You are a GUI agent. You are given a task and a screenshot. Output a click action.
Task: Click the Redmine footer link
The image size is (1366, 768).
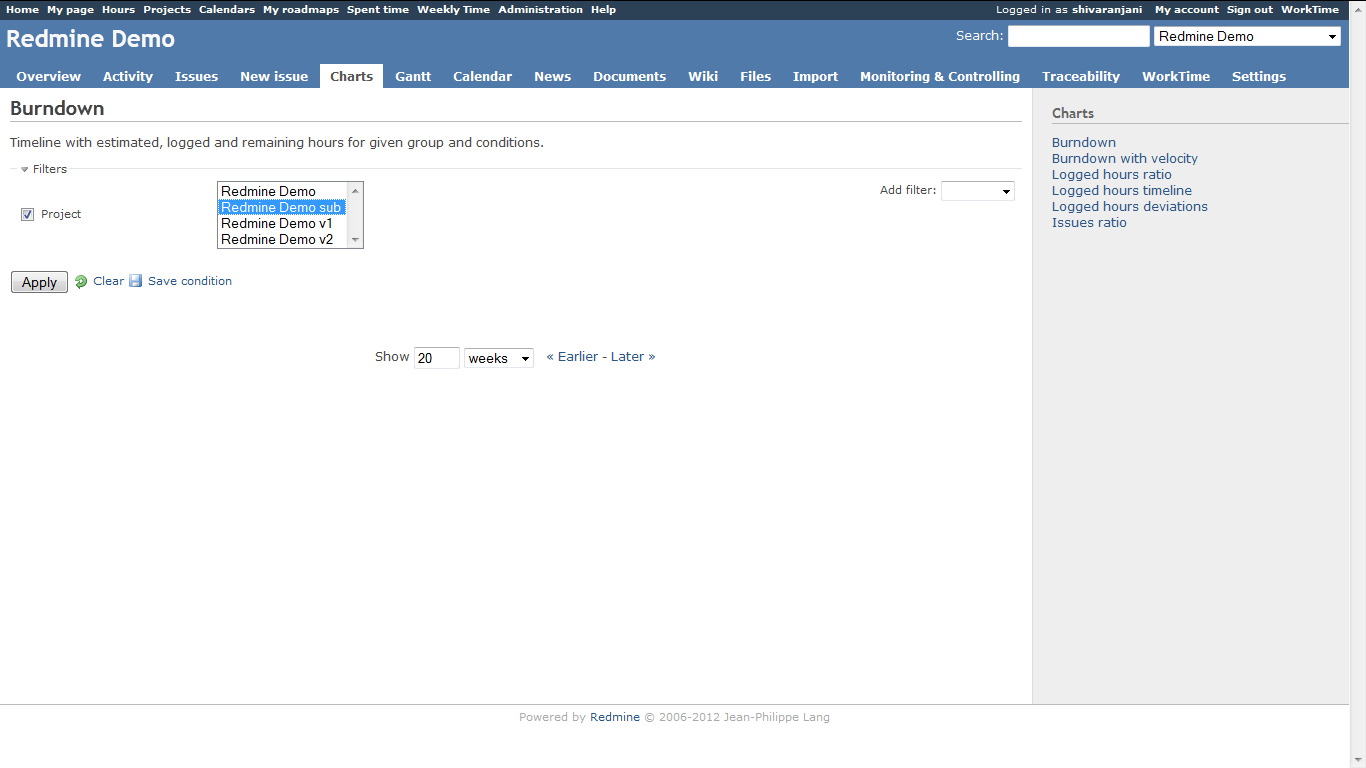tap(615, 717)
